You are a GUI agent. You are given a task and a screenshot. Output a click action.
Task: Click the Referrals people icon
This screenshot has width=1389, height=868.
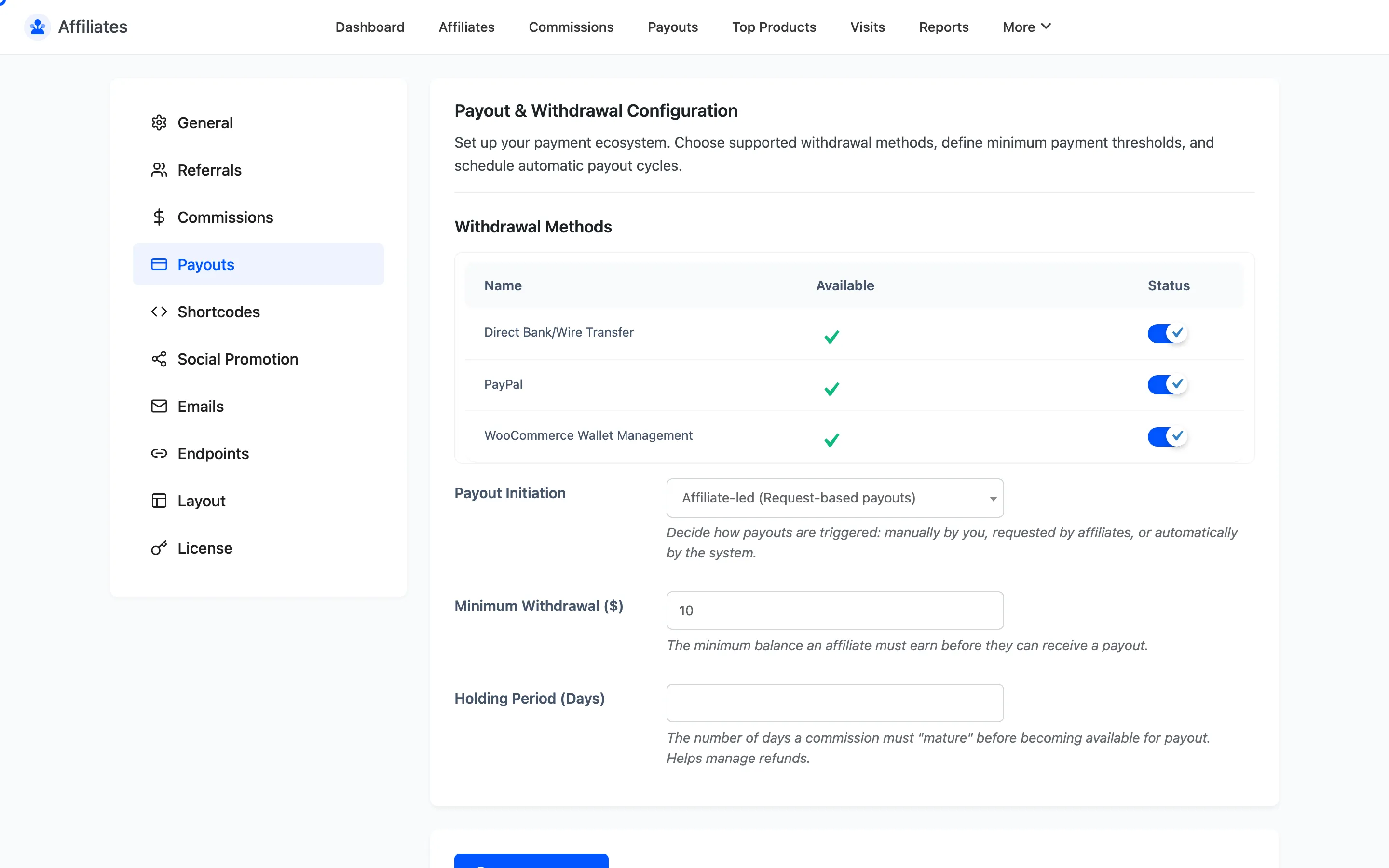pyautogui.click(x=159, y=170)
